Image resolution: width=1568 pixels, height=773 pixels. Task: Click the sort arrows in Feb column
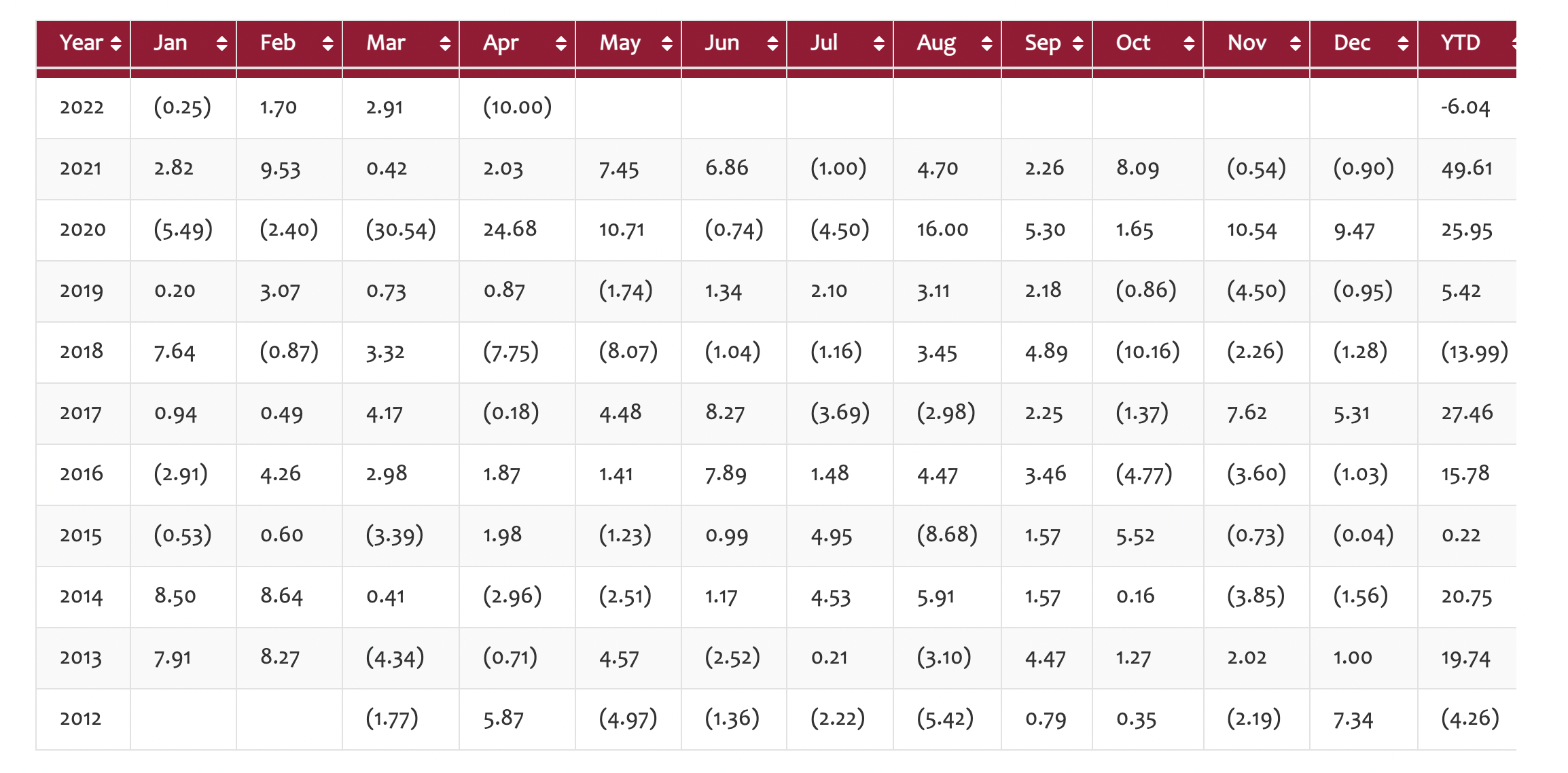point(327,43)
